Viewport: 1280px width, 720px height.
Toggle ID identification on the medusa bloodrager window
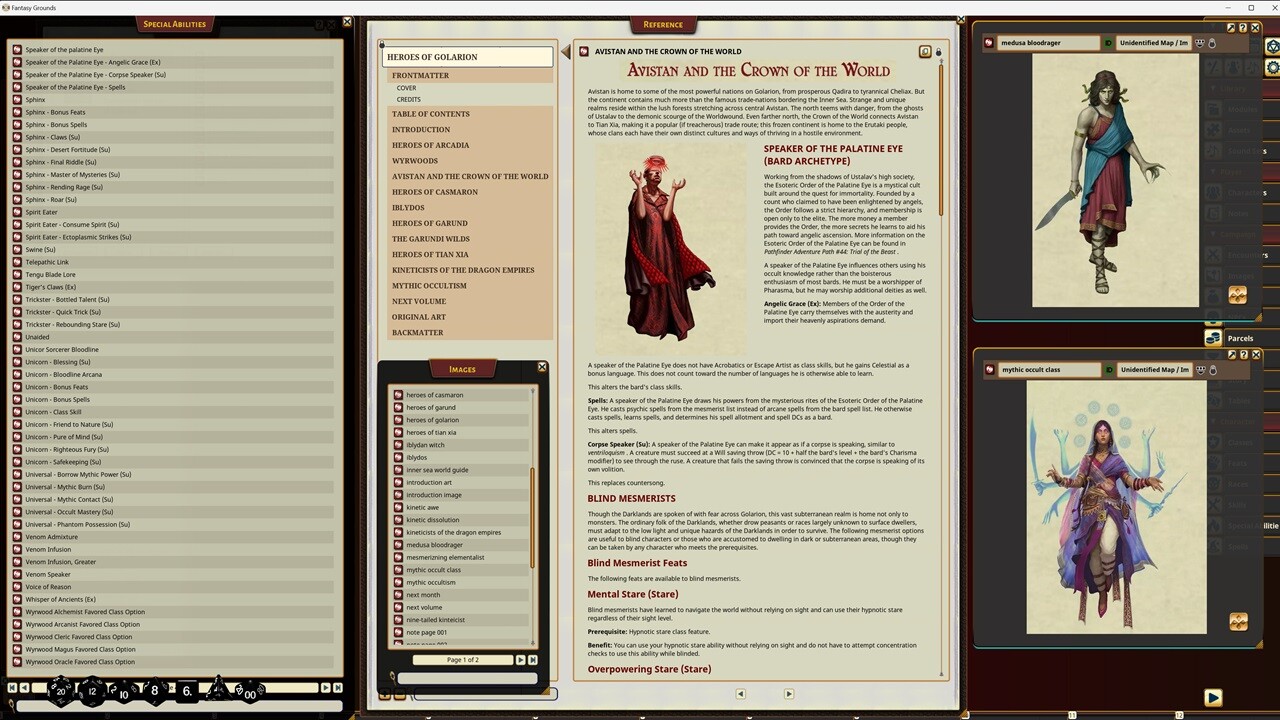point(1108,42)
